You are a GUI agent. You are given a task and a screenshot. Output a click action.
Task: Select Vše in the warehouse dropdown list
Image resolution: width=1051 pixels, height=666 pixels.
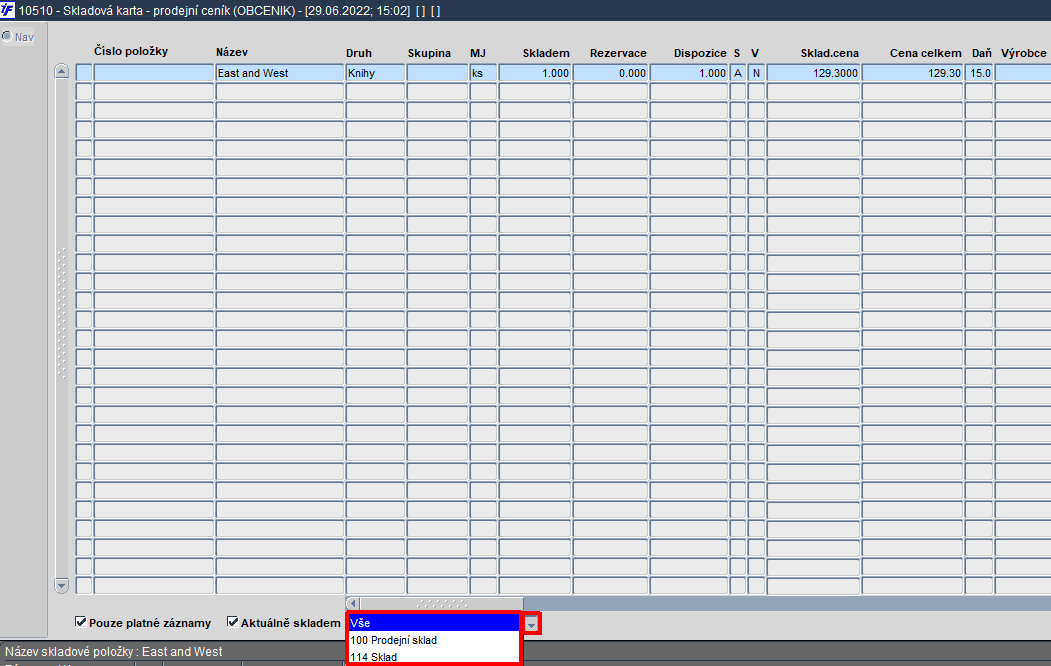[434, 623]
